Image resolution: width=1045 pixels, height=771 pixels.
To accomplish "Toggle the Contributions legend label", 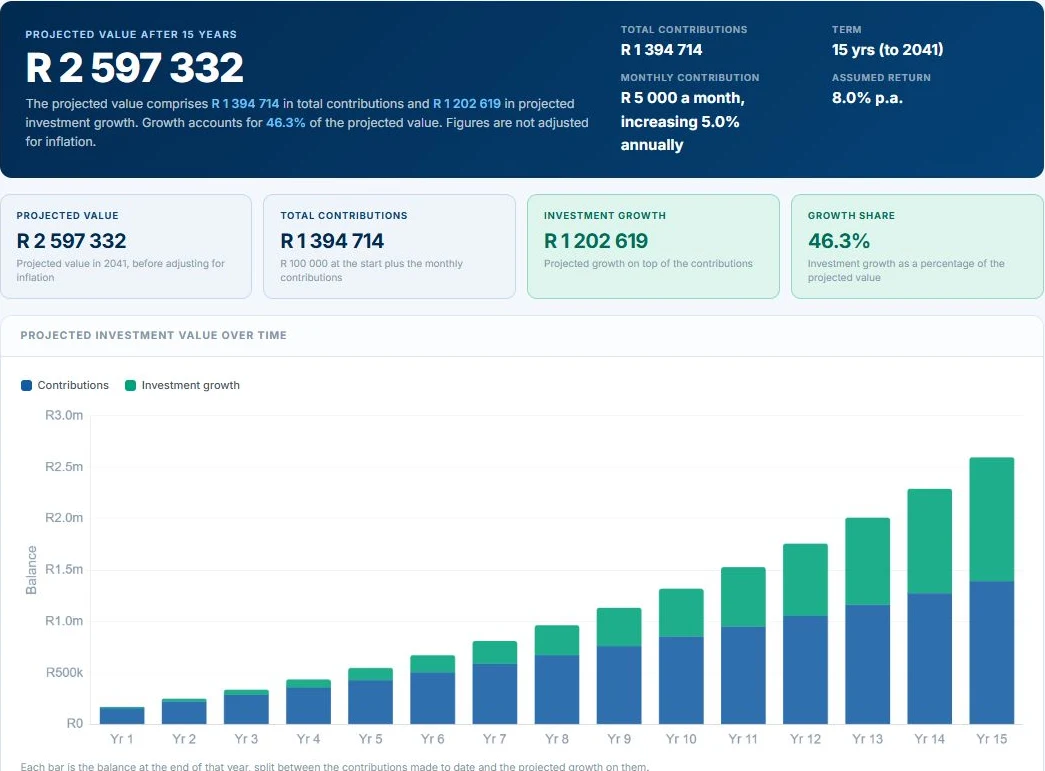I will [x=73, y=385].
